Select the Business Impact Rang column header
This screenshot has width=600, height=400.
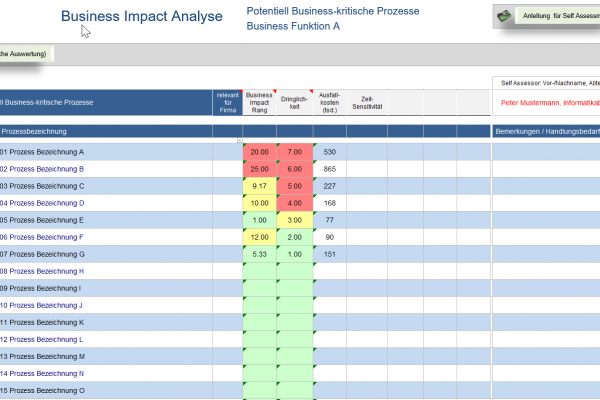click(259, 101)
